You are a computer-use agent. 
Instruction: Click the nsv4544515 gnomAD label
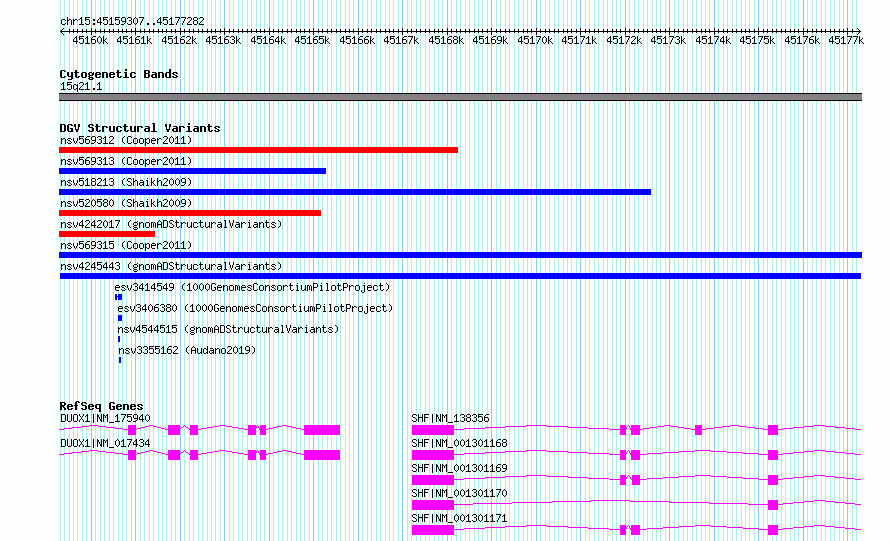(228, 329)
